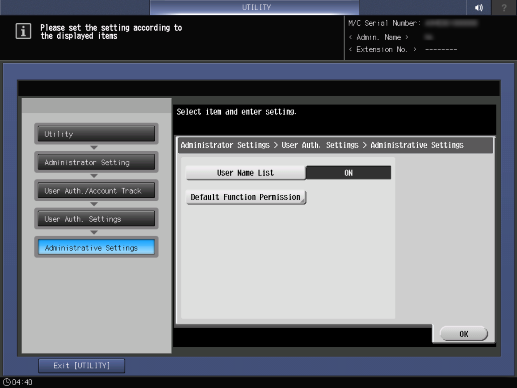Image resolution: width=517 pixels, height=388 pixels.
Task: Mute sound via the speaker icon
Action: point(479,7)
